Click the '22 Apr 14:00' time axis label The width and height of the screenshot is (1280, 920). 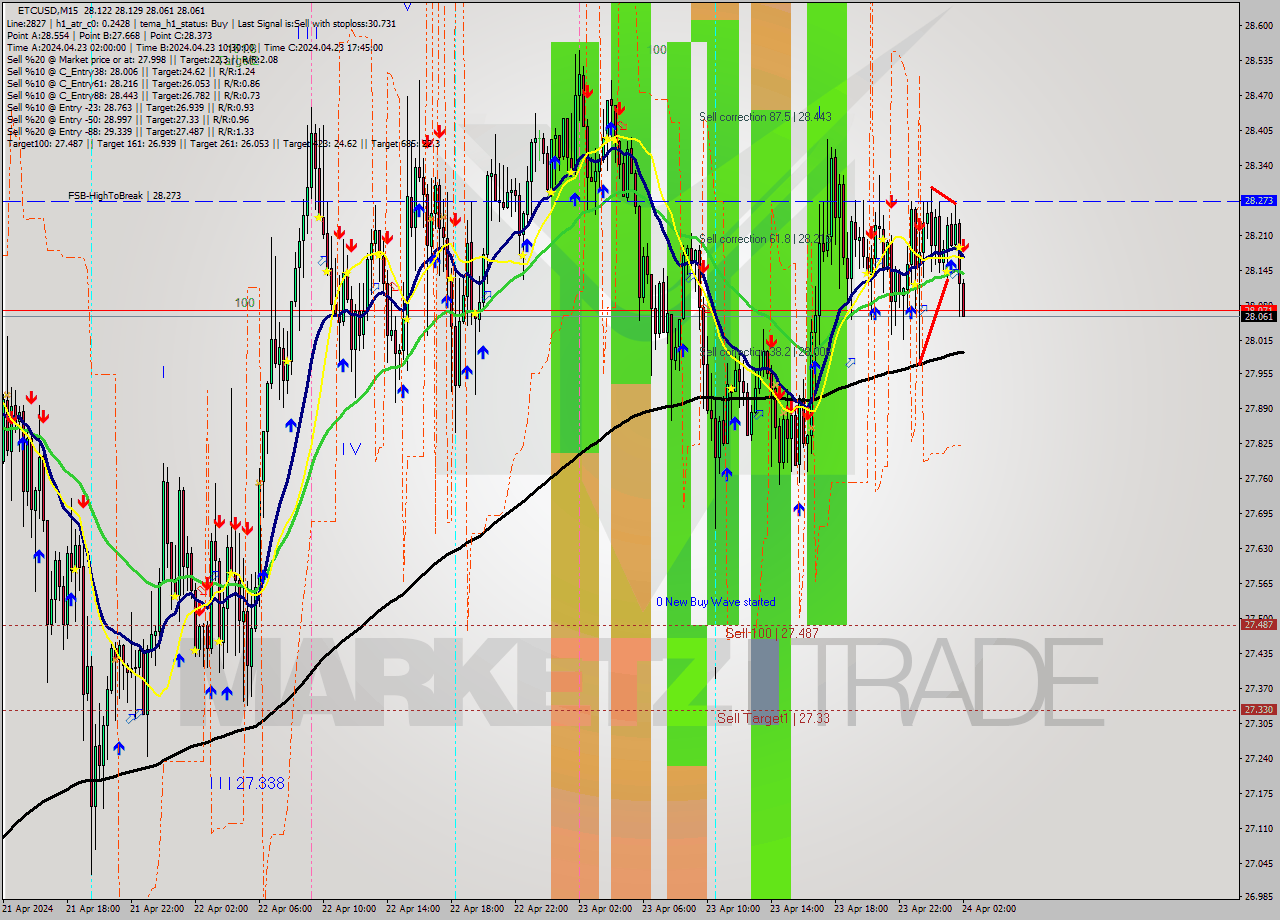(x=413, y=909)
